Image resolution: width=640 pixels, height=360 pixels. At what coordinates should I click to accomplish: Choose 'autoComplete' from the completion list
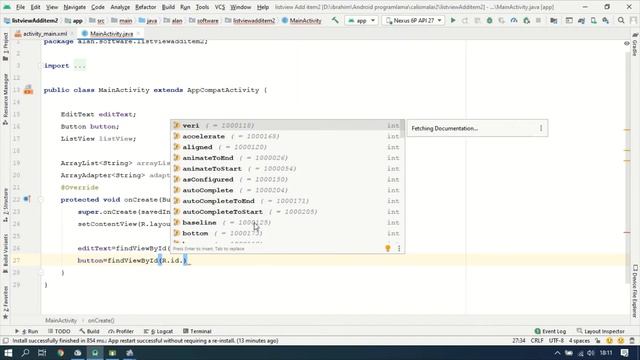(x=287, y=190)
